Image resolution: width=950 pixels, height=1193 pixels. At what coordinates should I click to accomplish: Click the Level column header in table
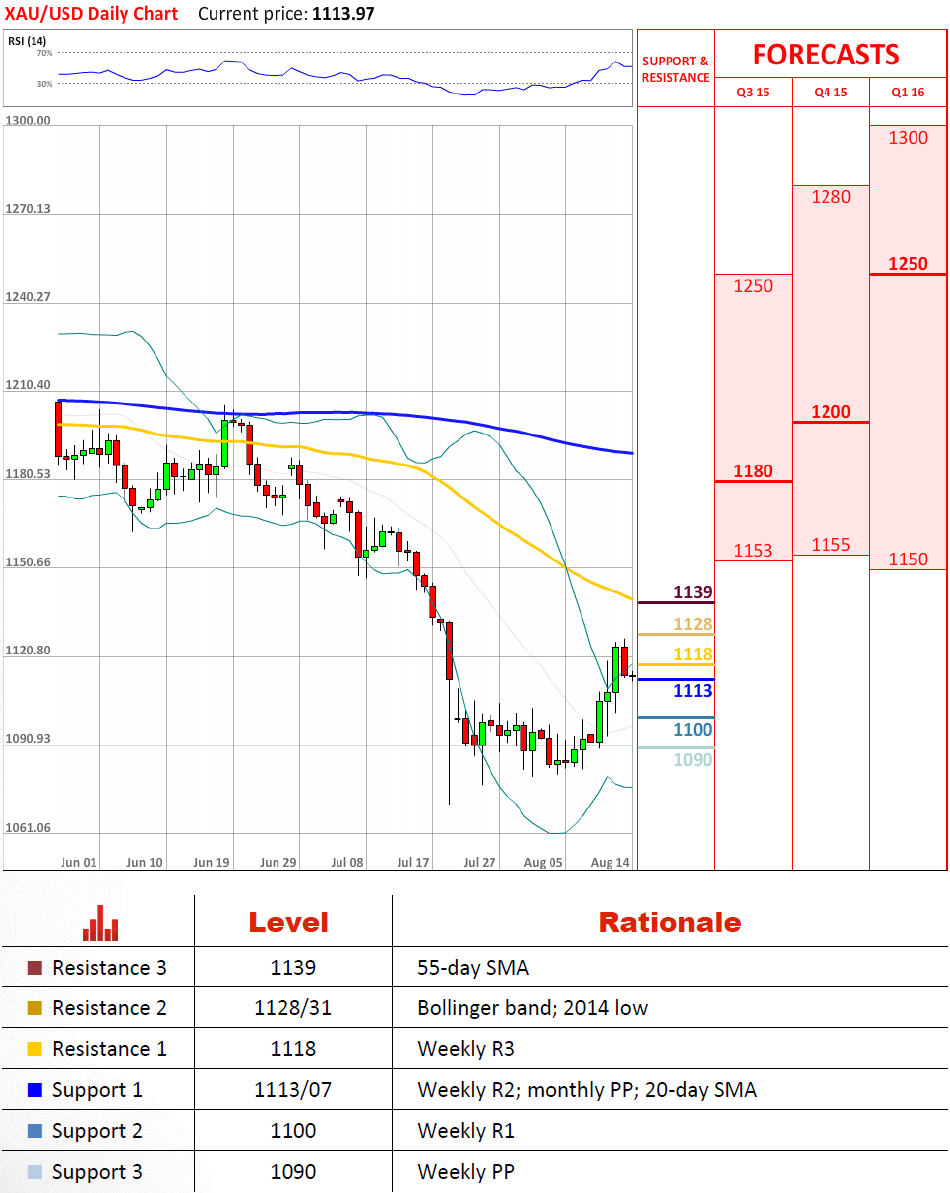click(x=289, y=923)
